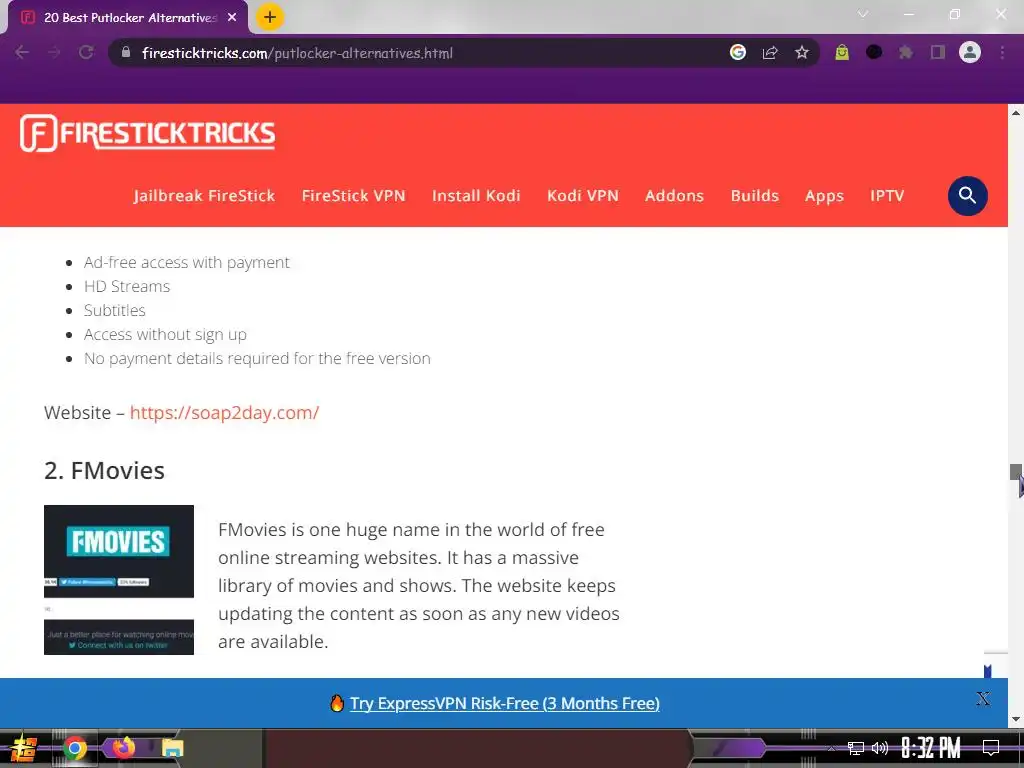Image resolution: width=1024 pixels, height=768 pixels.
Task: Click the '2. FMovies' heading
Action: click(x=104, y=471)
